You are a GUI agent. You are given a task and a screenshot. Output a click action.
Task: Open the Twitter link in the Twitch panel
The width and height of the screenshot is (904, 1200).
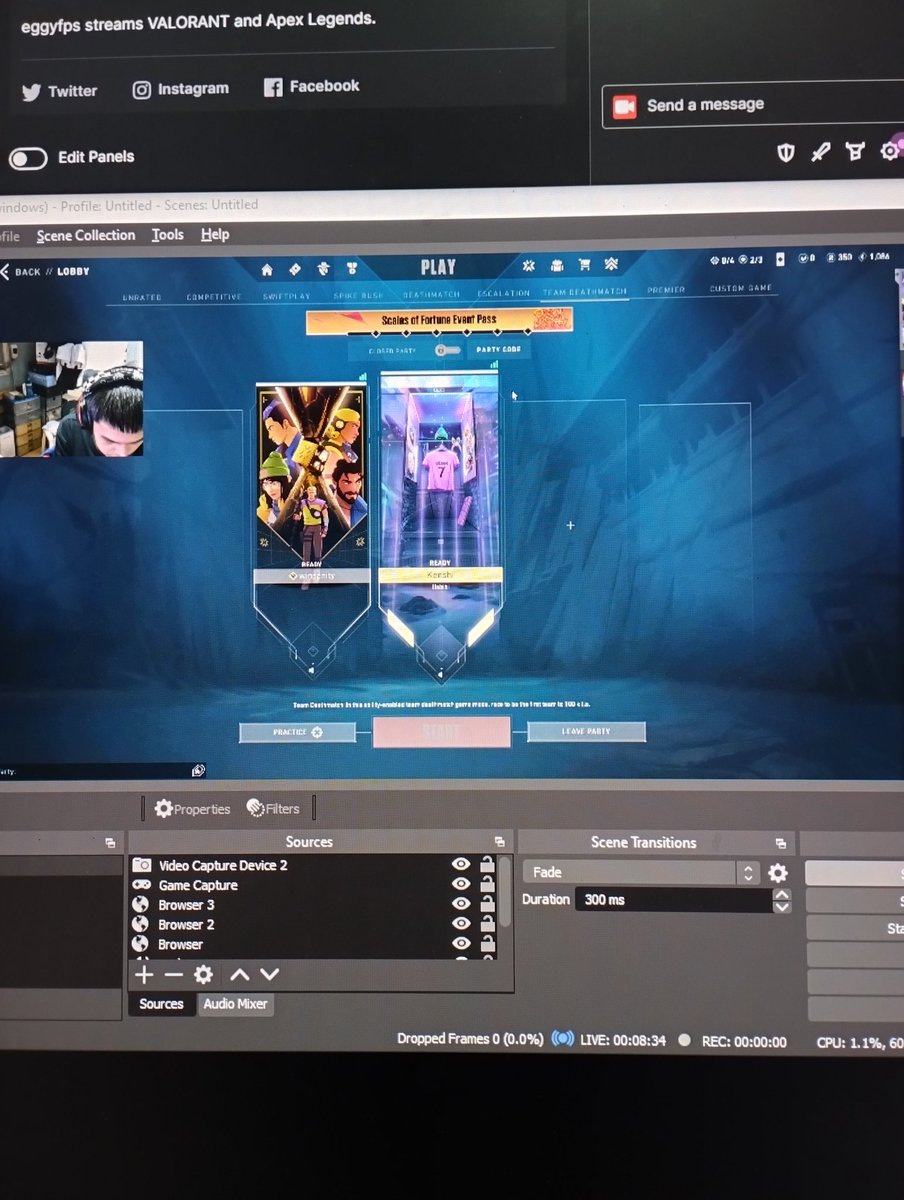click(x=59, y=91)
